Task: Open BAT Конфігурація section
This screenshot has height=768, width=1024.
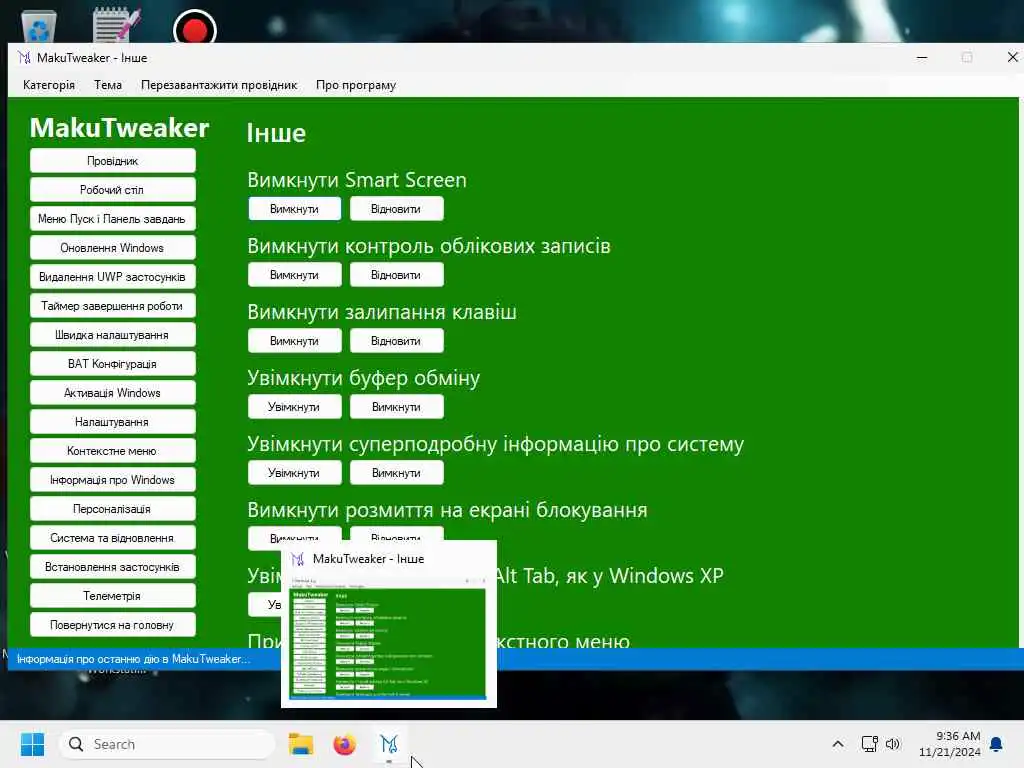Action: 112,364
